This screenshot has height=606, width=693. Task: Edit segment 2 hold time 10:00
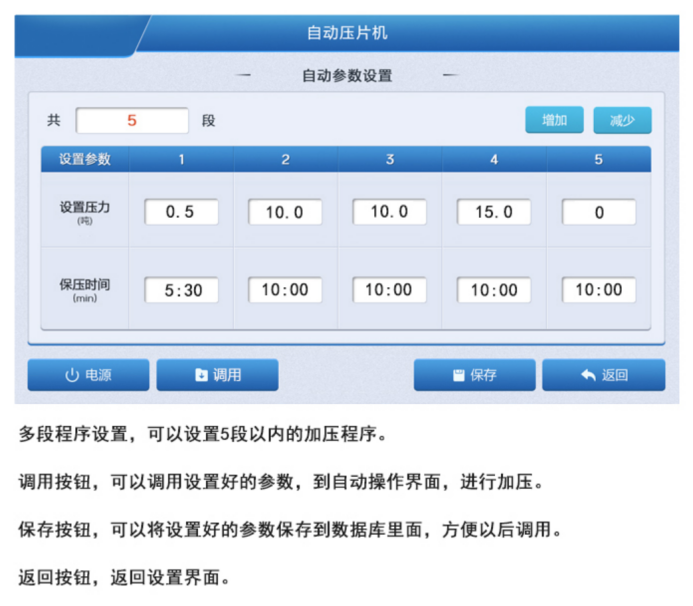click(x=285, y=290)
